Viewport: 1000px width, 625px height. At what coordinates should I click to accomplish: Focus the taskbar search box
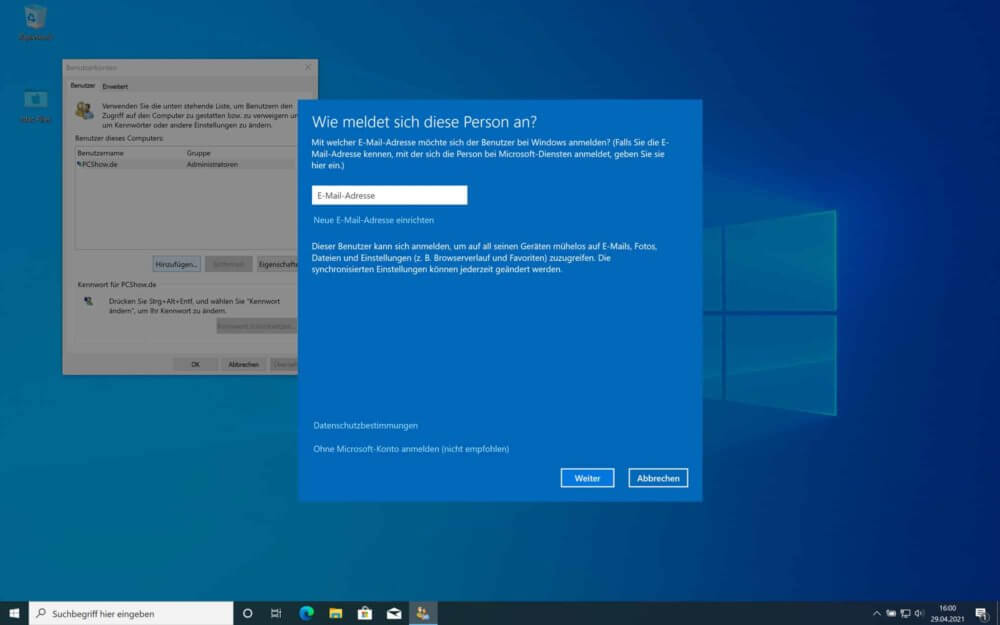click(131, 614)
